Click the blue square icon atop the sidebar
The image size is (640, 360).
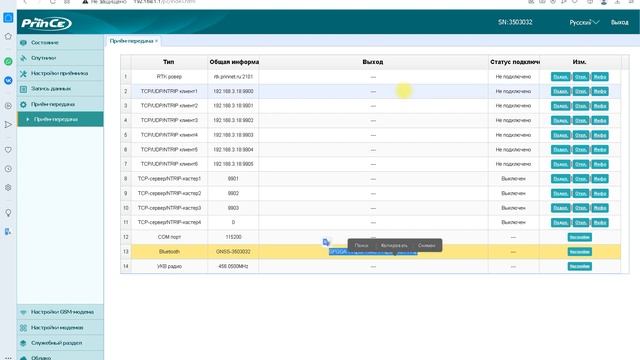click(8, 18)
